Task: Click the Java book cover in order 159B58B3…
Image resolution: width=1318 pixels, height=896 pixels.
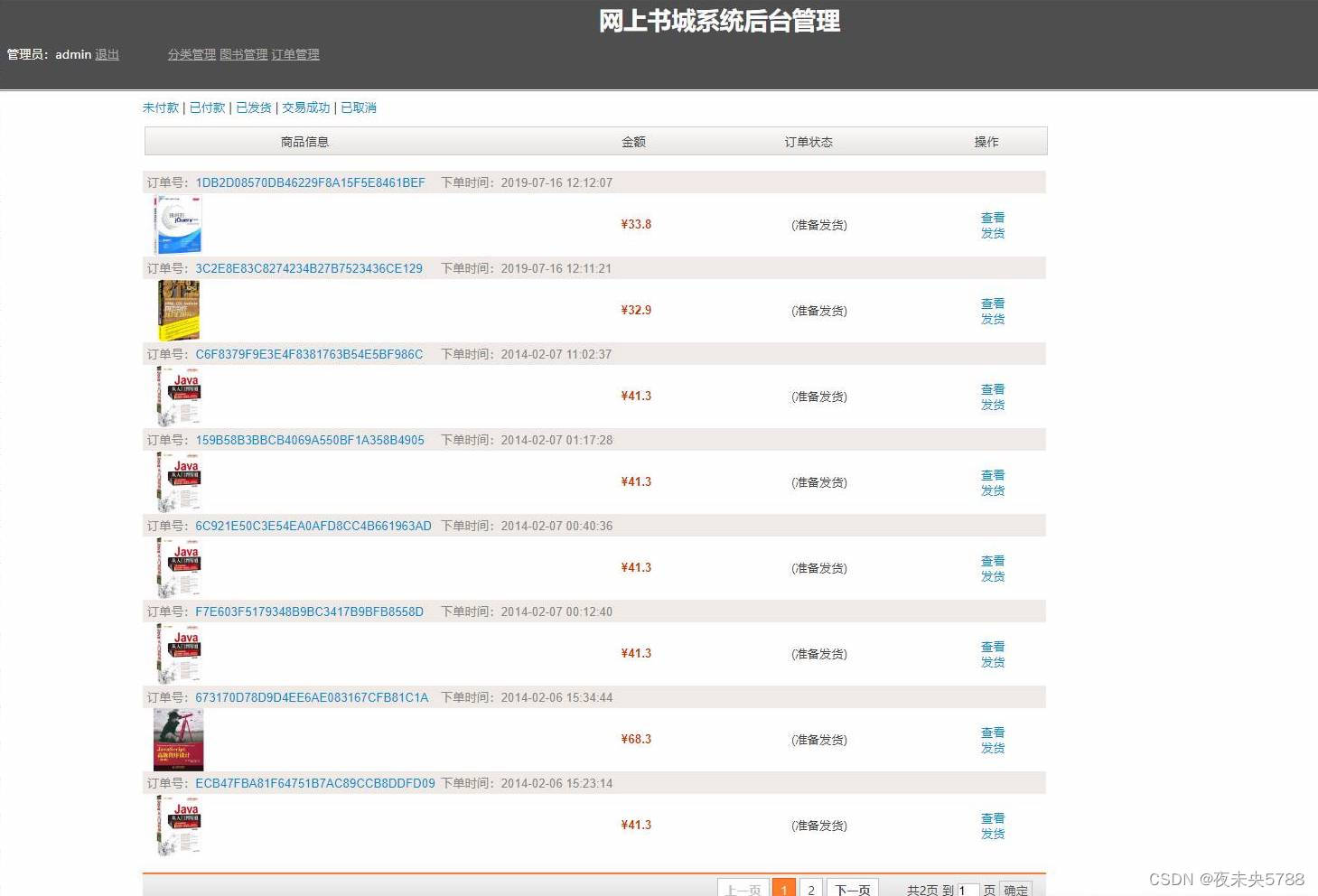Action: click(x=178, y=482)
